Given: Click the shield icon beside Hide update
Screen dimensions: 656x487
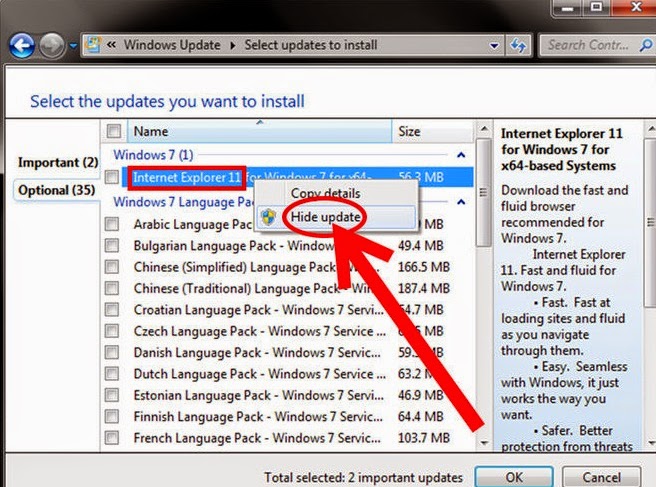Looking at the screenshot, I should tap(268, 217).
